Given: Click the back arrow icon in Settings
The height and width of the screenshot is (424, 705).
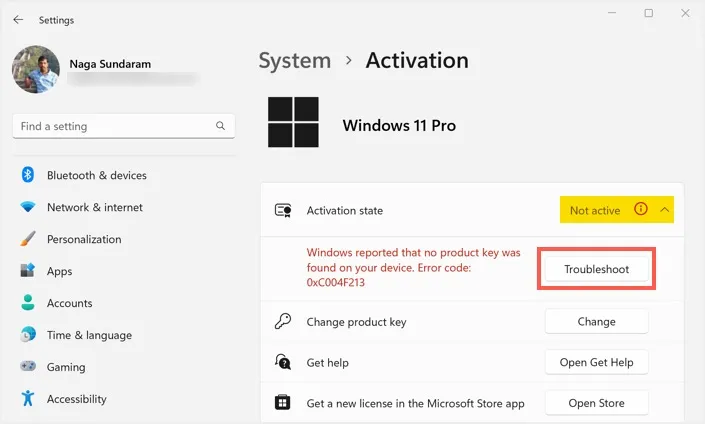Looking at the screenshot, I should (18, 19).
